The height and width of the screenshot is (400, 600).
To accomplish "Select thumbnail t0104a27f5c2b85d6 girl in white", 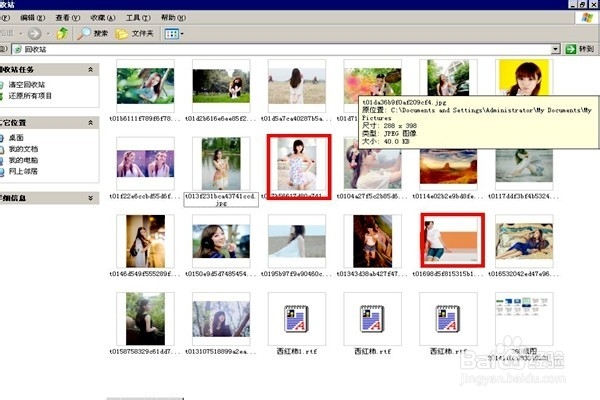I will (x=373, y=168).
